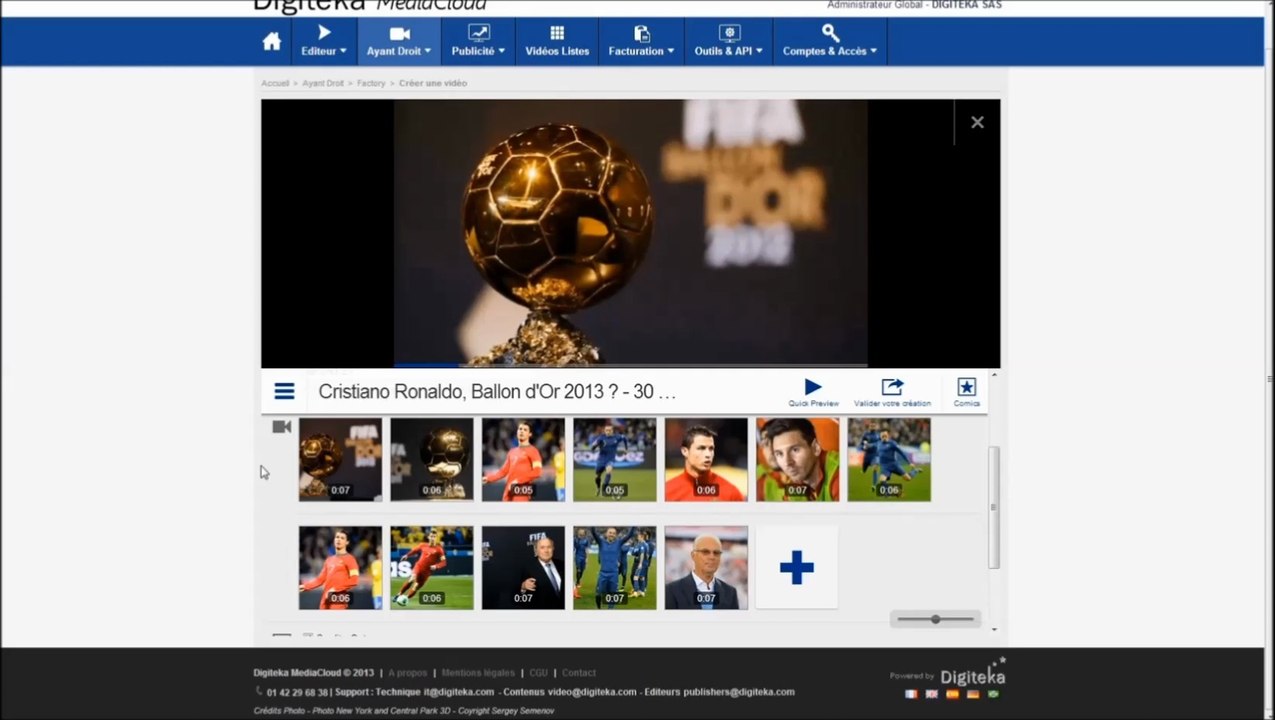The height and width of the screenshot is (720, 1275).
Task: Click the camera track icon
Action: tap(282, 427)
